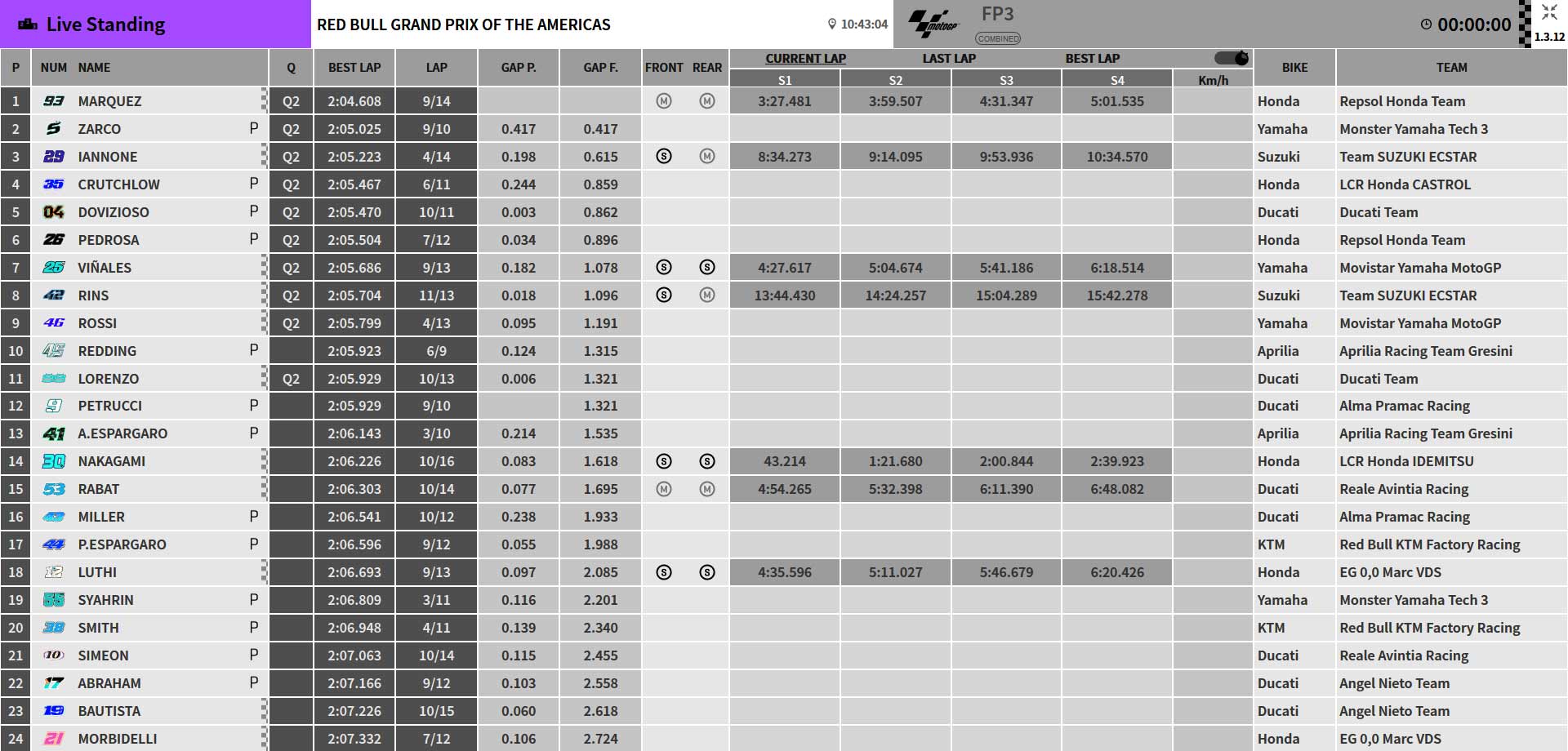Click Luthi's rear tyre S icon

click(x=707, y=572)
